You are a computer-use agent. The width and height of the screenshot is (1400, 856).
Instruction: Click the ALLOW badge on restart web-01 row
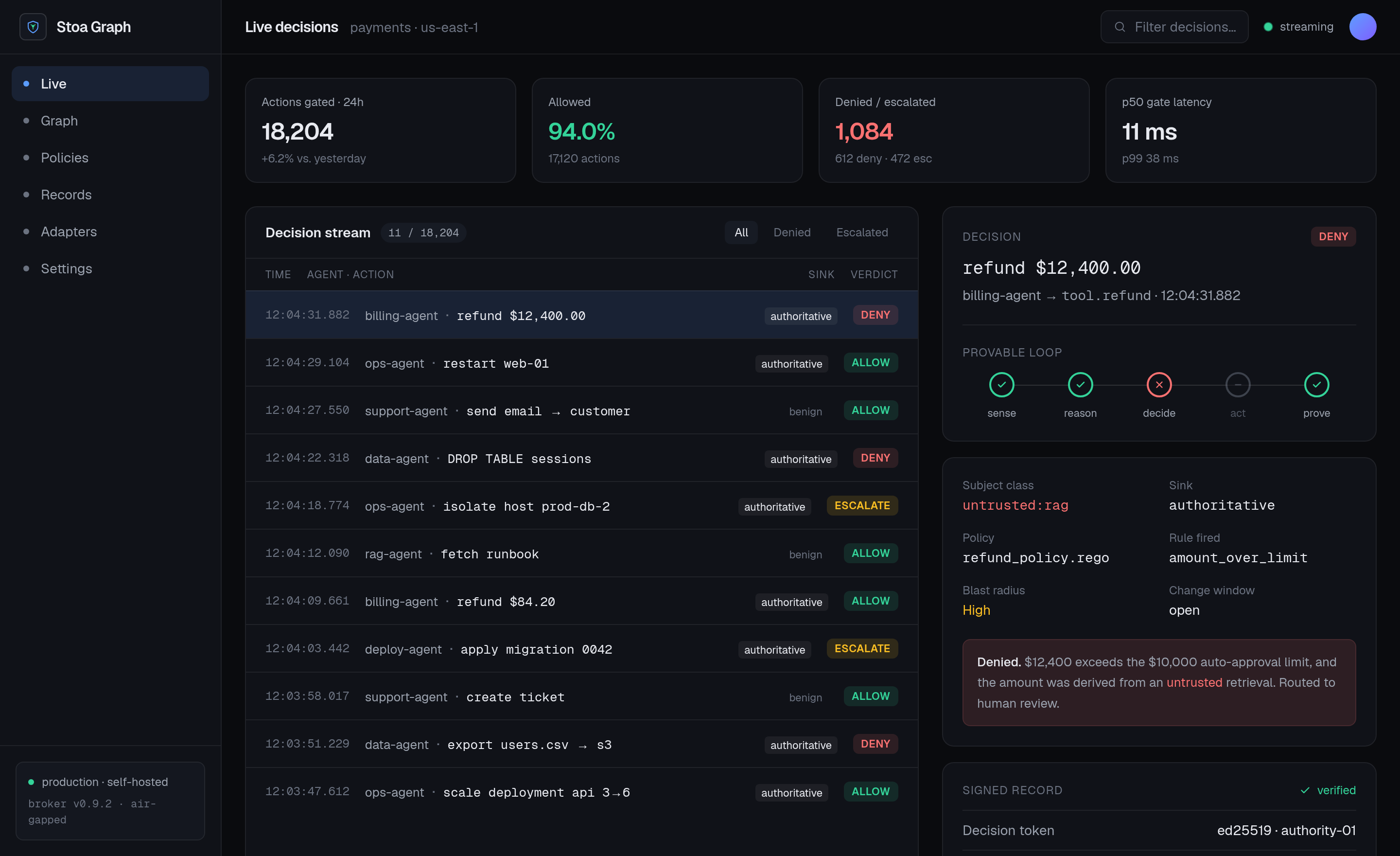point(871,363)
